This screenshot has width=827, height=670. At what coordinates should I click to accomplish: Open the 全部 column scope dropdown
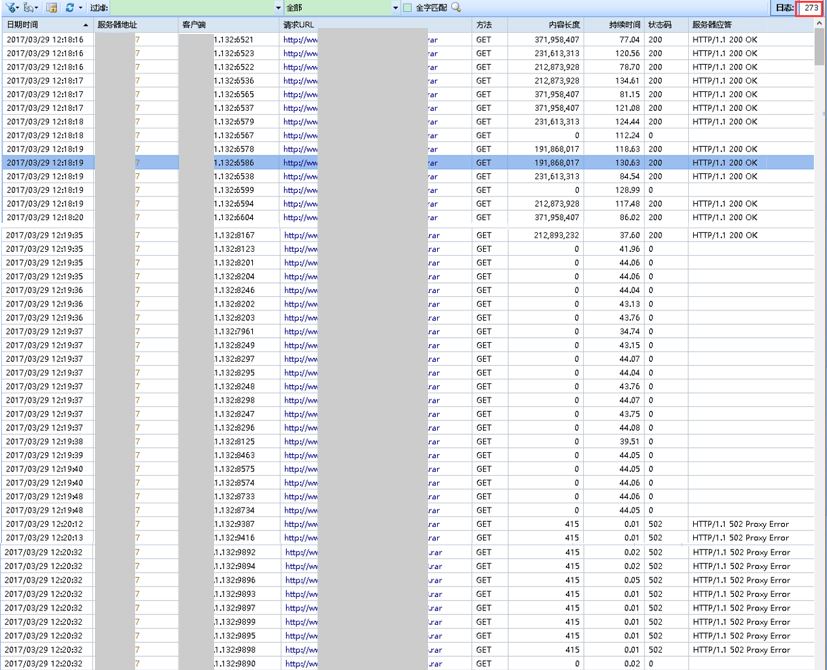point(394,8)
